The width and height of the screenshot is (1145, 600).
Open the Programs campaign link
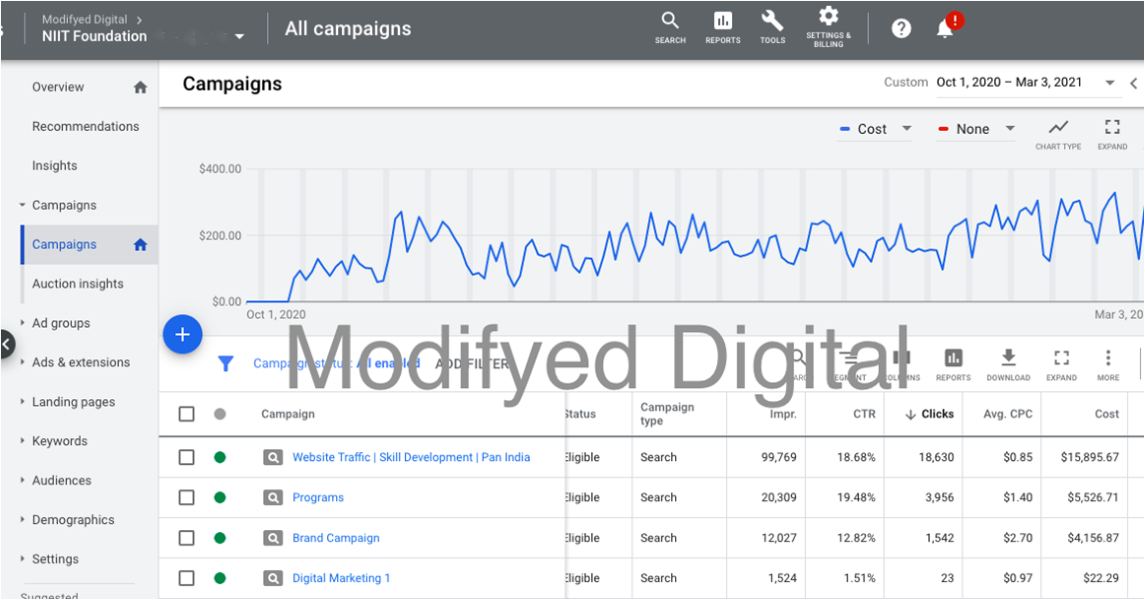318,497
